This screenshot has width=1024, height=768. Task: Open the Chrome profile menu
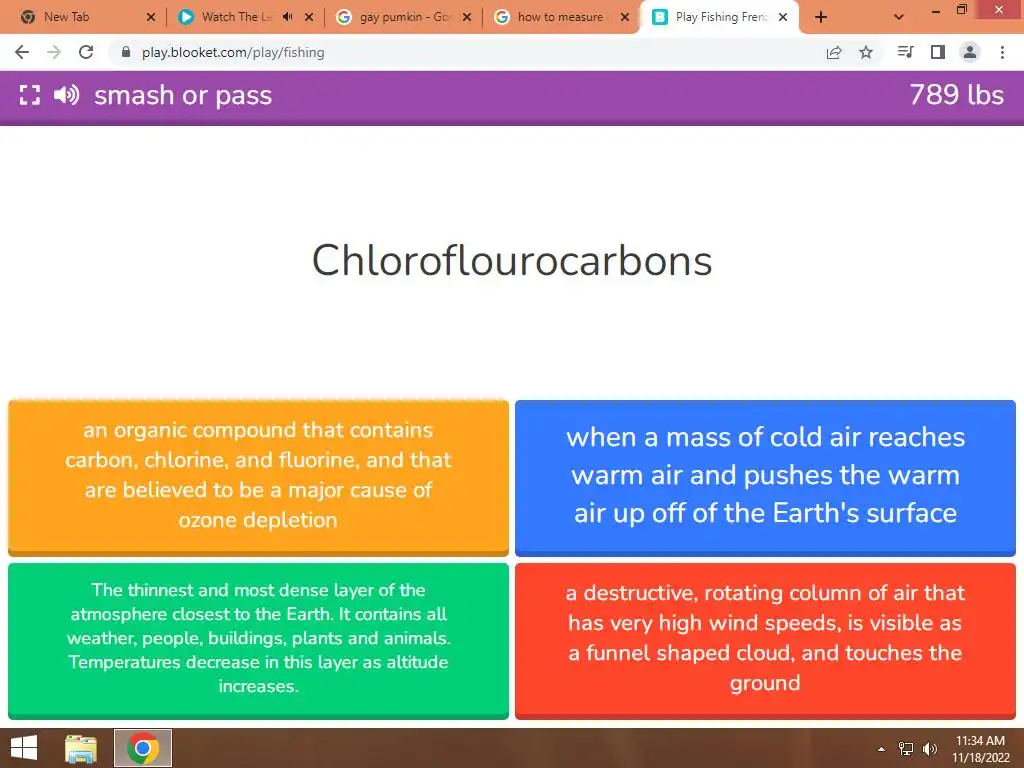click(x=970, y=52)
